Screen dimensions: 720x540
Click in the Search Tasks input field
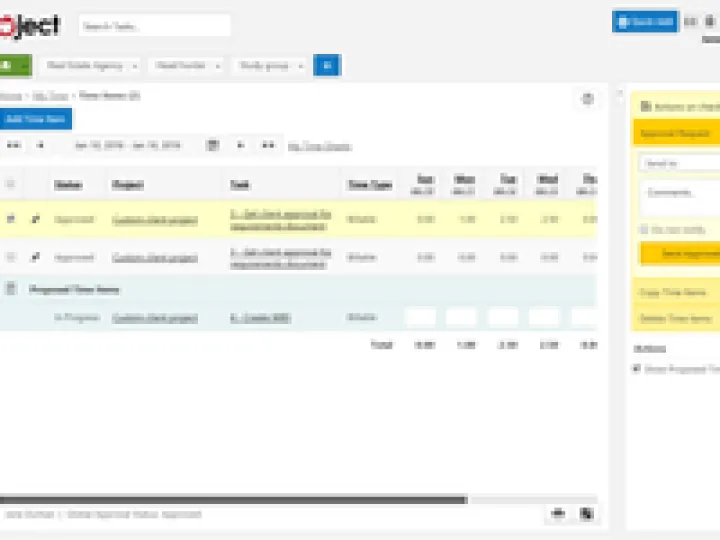point(154,25)
